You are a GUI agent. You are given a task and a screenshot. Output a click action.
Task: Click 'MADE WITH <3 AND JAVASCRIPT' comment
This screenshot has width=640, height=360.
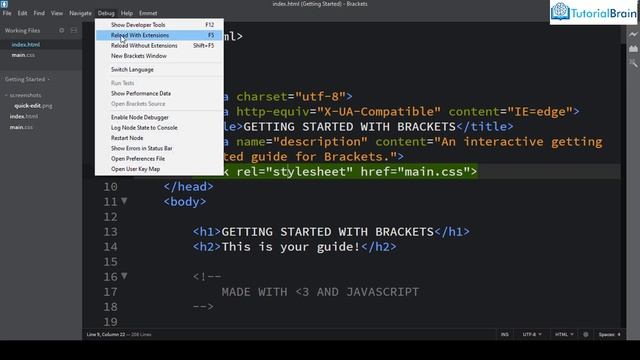tap(320, 292)
